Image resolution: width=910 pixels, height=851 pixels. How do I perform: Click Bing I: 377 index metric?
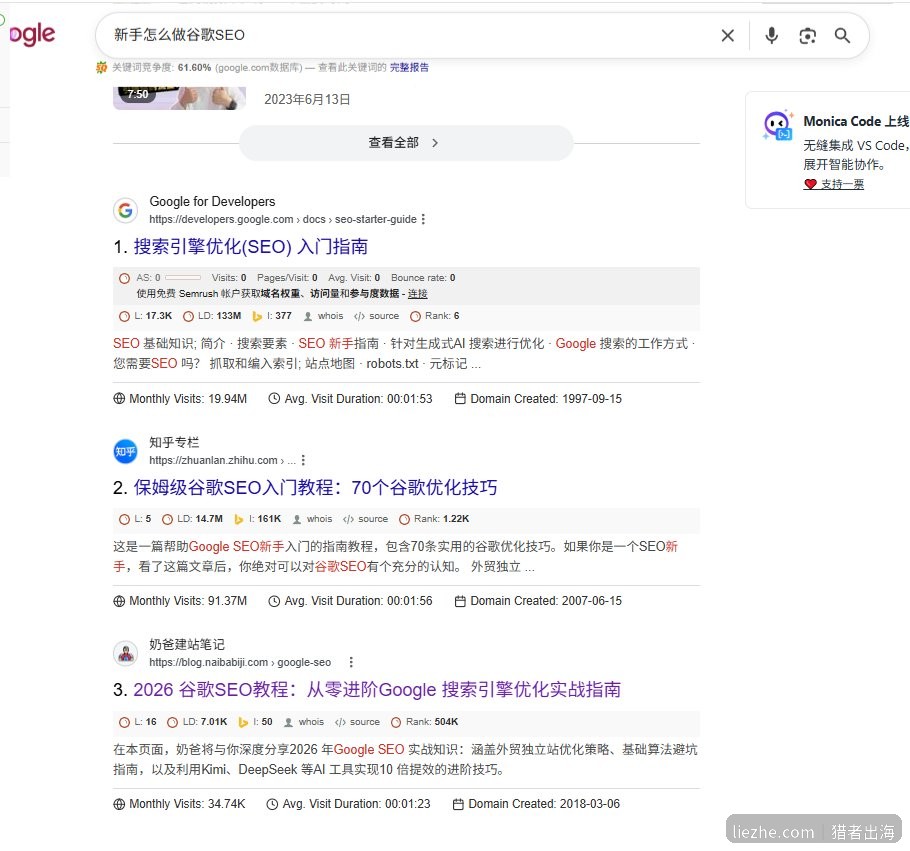click(272, 316)
